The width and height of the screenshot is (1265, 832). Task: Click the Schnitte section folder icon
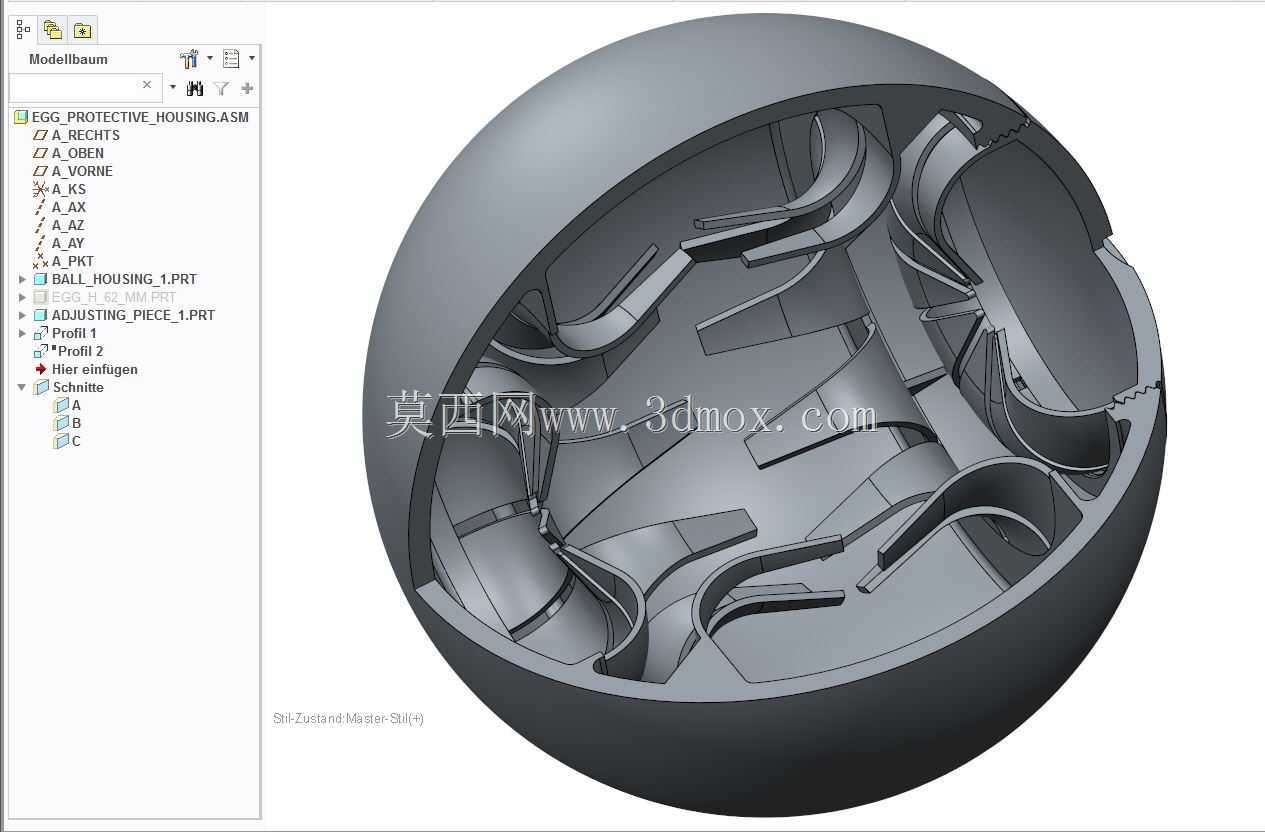[41, 387]
